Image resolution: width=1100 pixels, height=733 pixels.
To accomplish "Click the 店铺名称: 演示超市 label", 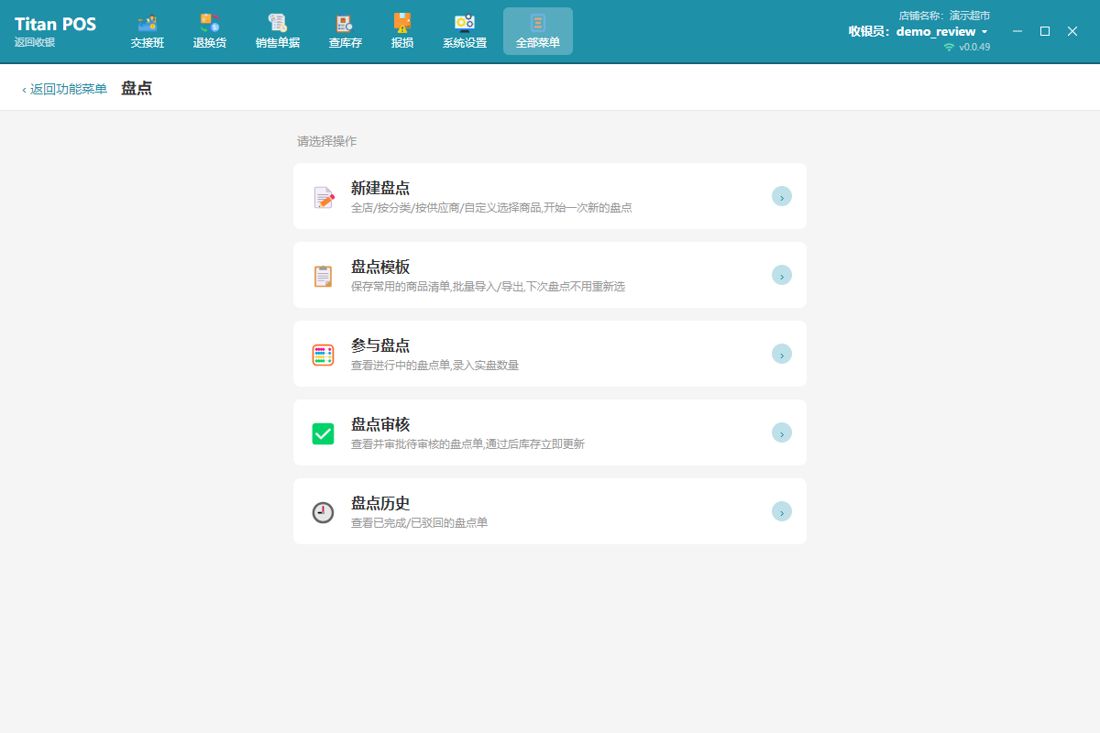I will pyautogui.click(x=944, y=15).
